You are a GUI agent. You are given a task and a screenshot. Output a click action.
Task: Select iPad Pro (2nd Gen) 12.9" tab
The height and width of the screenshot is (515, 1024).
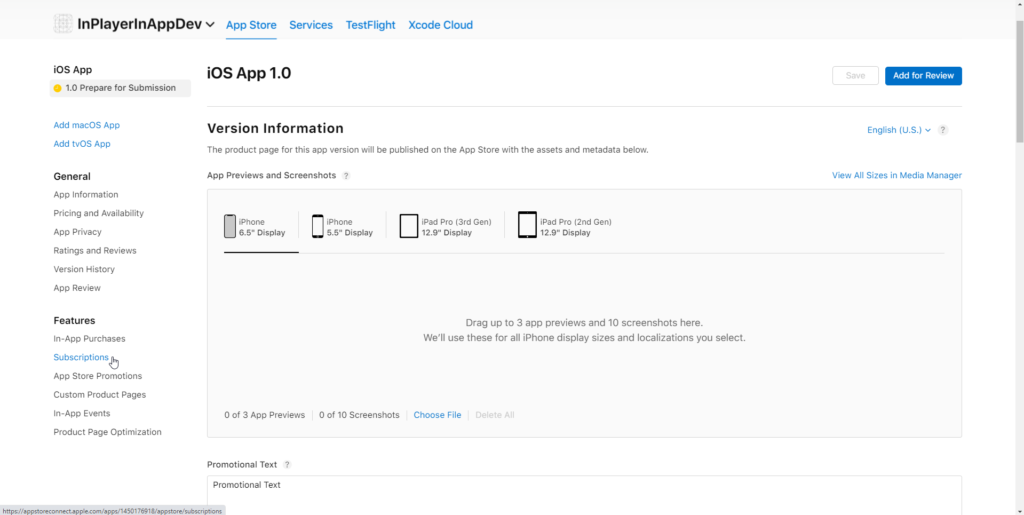pyautogui.click(x=565, y=227)
